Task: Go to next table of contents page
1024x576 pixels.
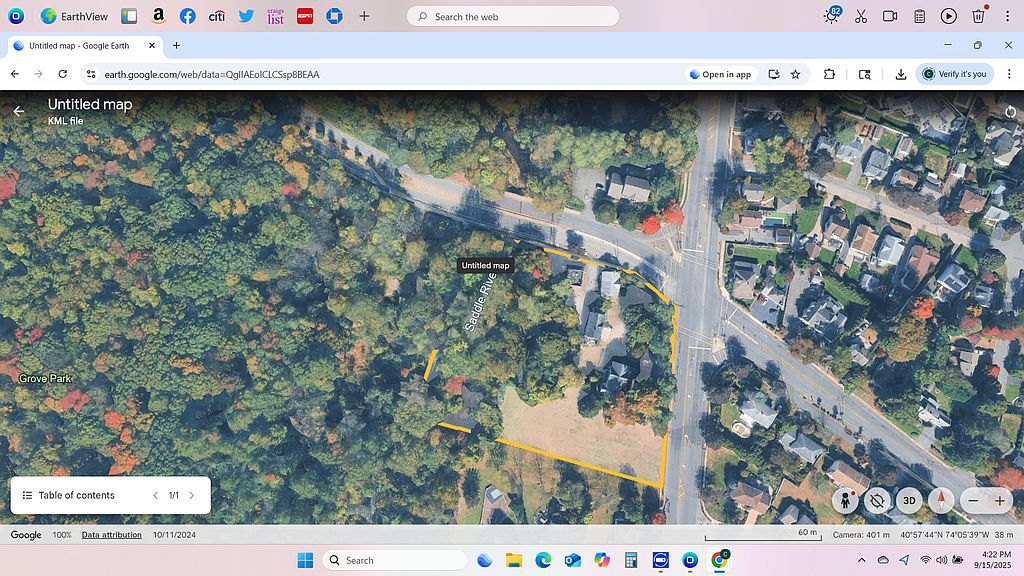Action: 192,495
